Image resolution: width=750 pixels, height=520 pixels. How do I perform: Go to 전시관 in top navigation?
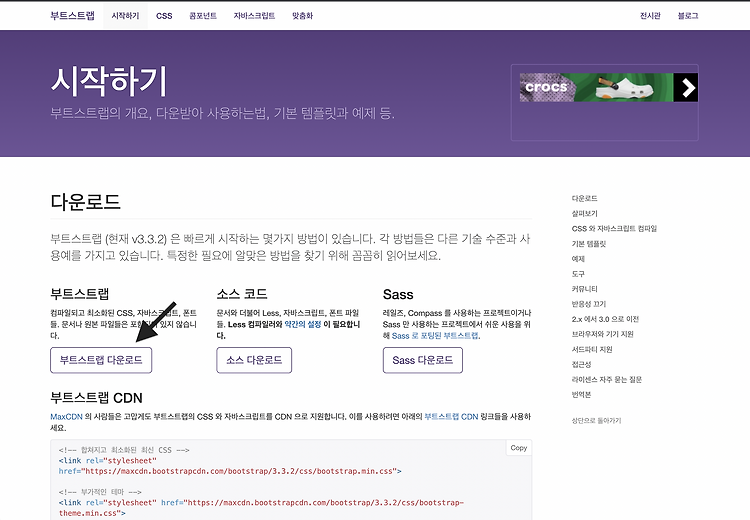[x=650, y=16]
